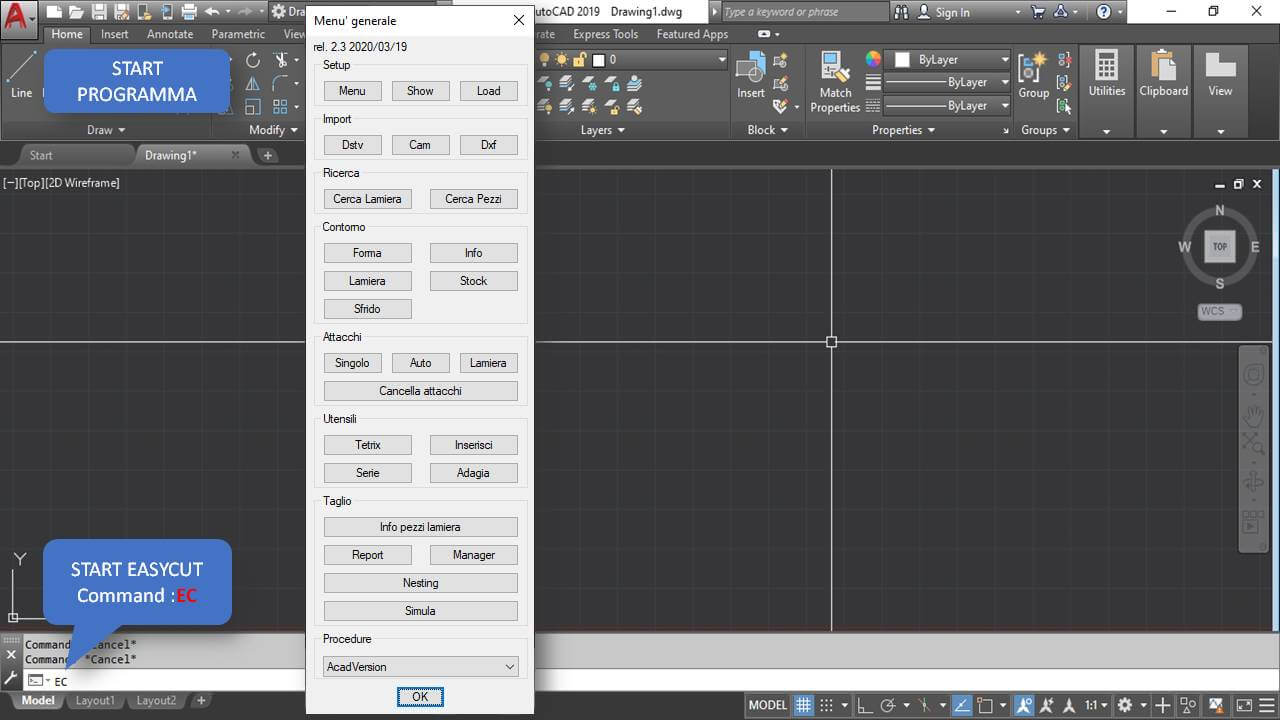The height and width of the screenshot is (720, 1280).
Task: Click the New drawing icon in quick access toolbar
Action: 54,12
